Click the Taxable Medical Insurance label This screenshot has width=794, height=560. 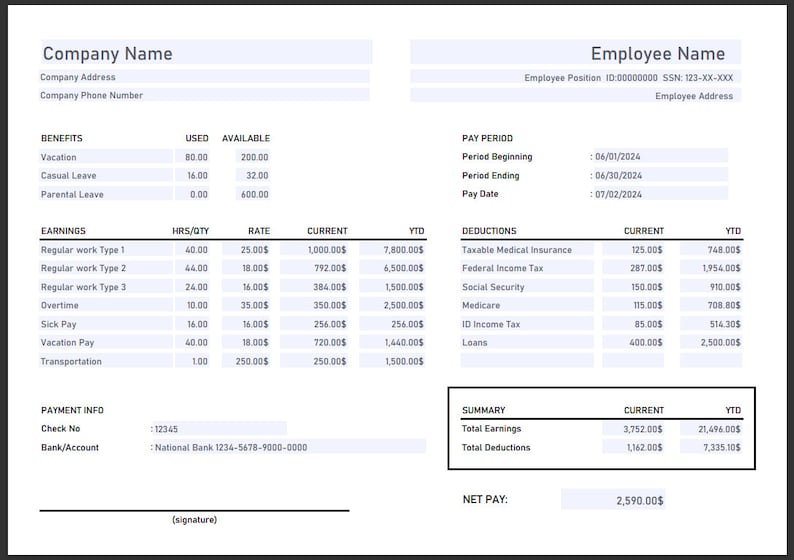pyautogui.click(x=517, y=250)
